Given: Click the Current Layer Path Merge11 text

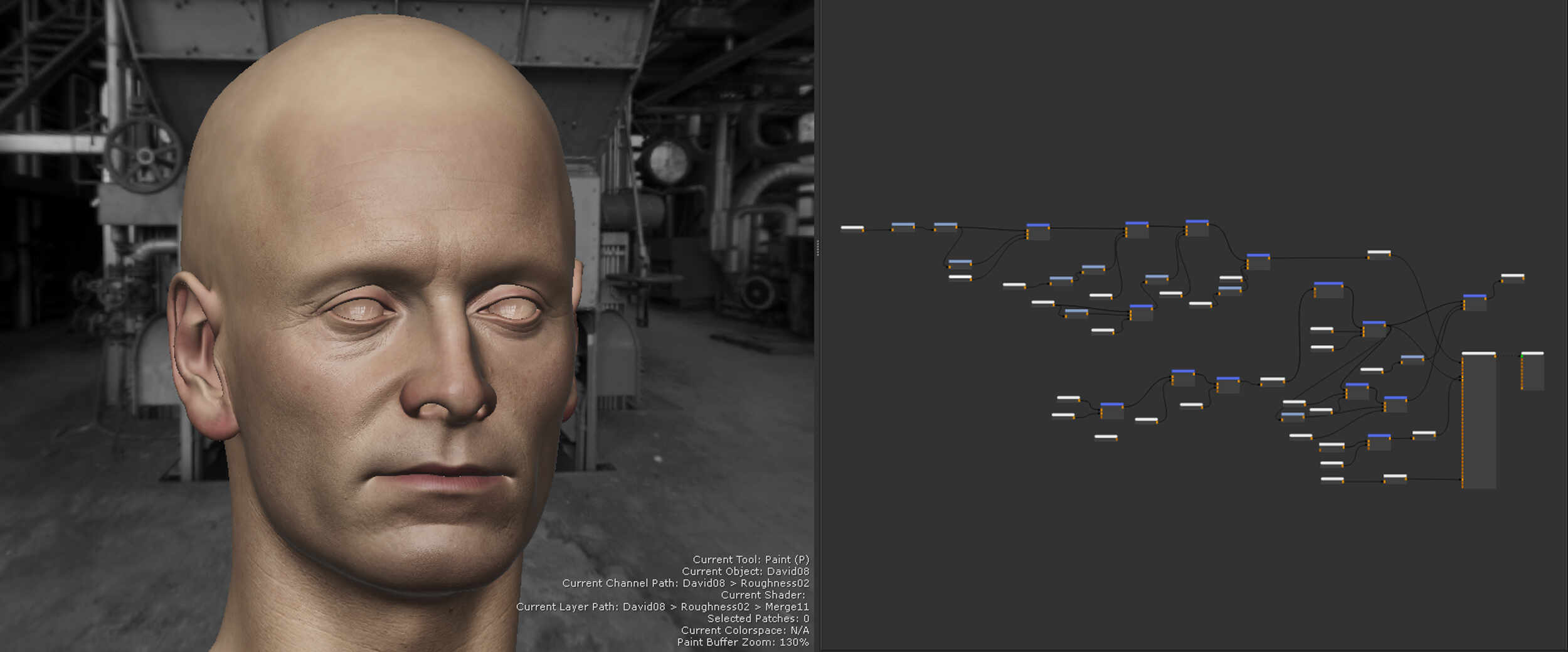Looking at the screenshot, I should point(662,607).
